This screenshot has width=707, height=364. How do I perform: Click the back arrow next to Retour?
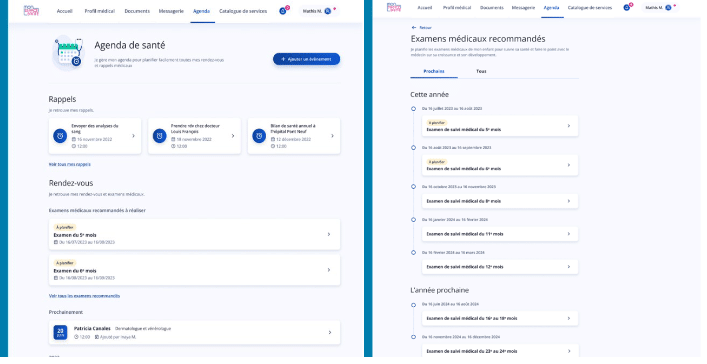coord(414,28)
